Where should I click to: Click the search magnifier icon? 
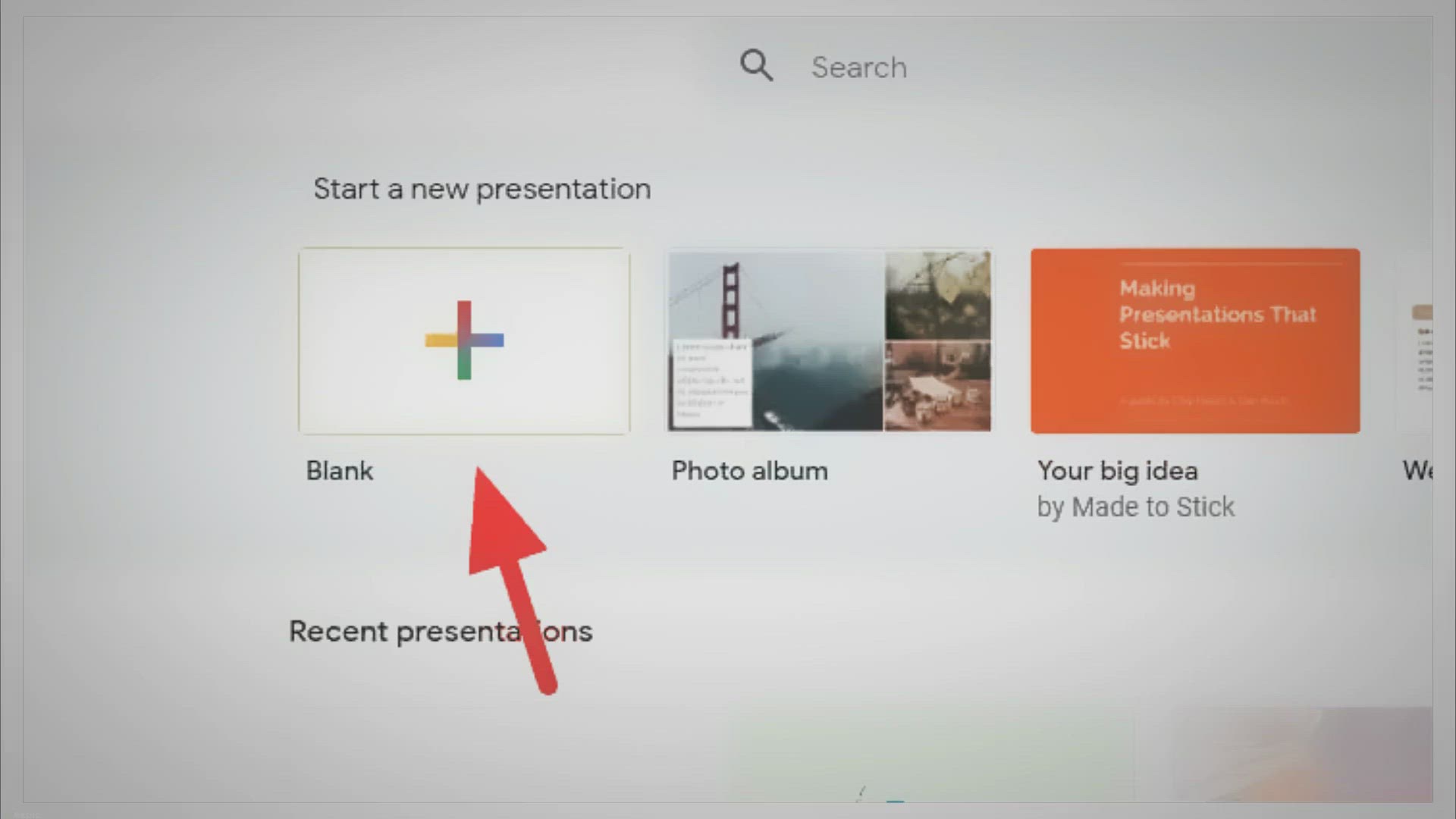point(756,66)
